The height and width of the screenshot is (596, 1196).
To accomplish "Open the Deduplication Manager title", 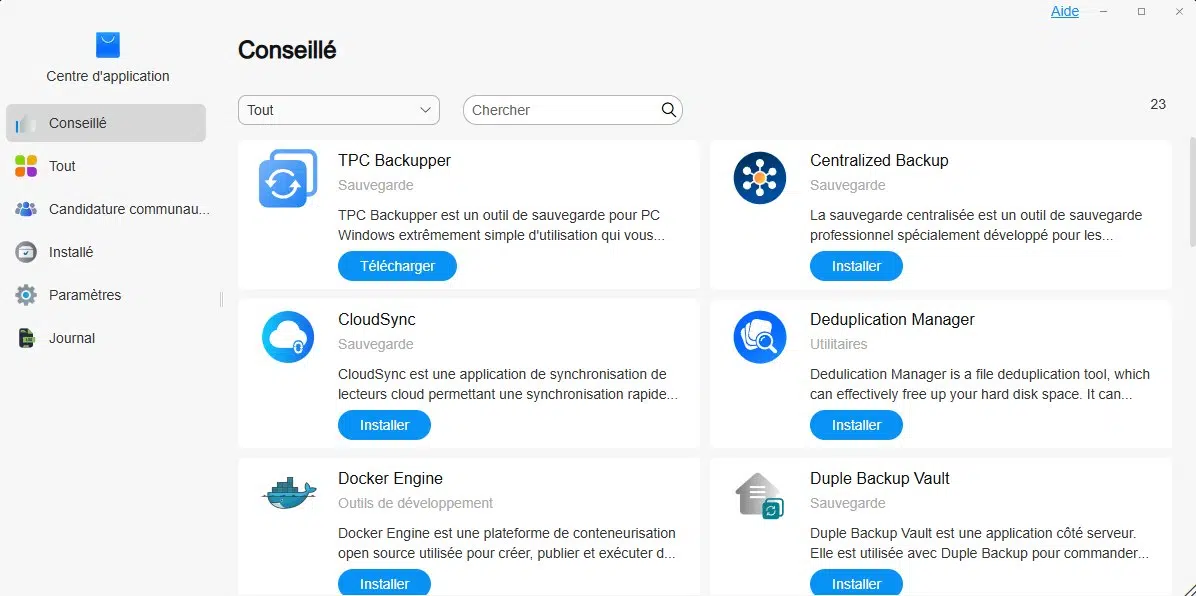I will click(x=892, y=320).
